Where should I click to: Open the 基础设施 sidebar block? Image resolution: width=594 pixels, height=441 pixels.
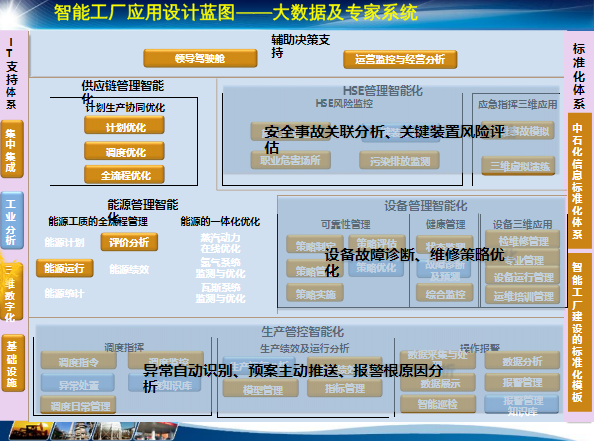13,363
